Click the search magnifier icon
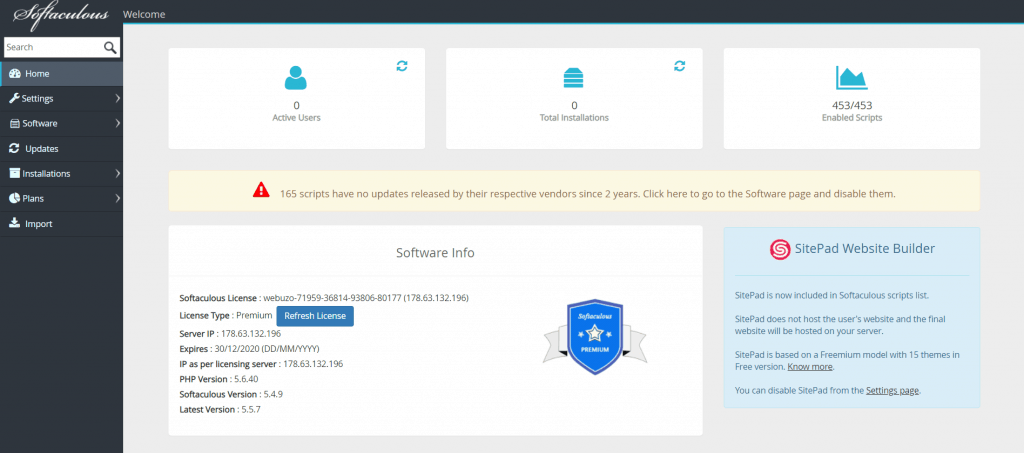Screen dimensions: 1024x453 pos(110,47)
